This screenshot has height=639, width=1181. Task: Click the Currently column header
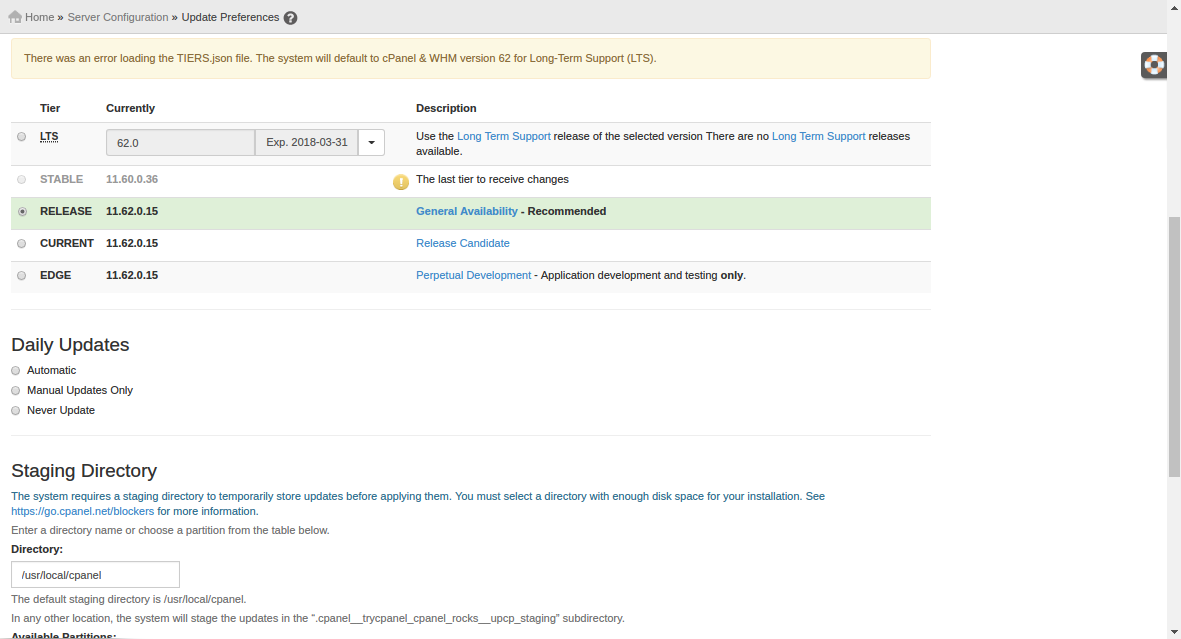click(x=130, y=108)
